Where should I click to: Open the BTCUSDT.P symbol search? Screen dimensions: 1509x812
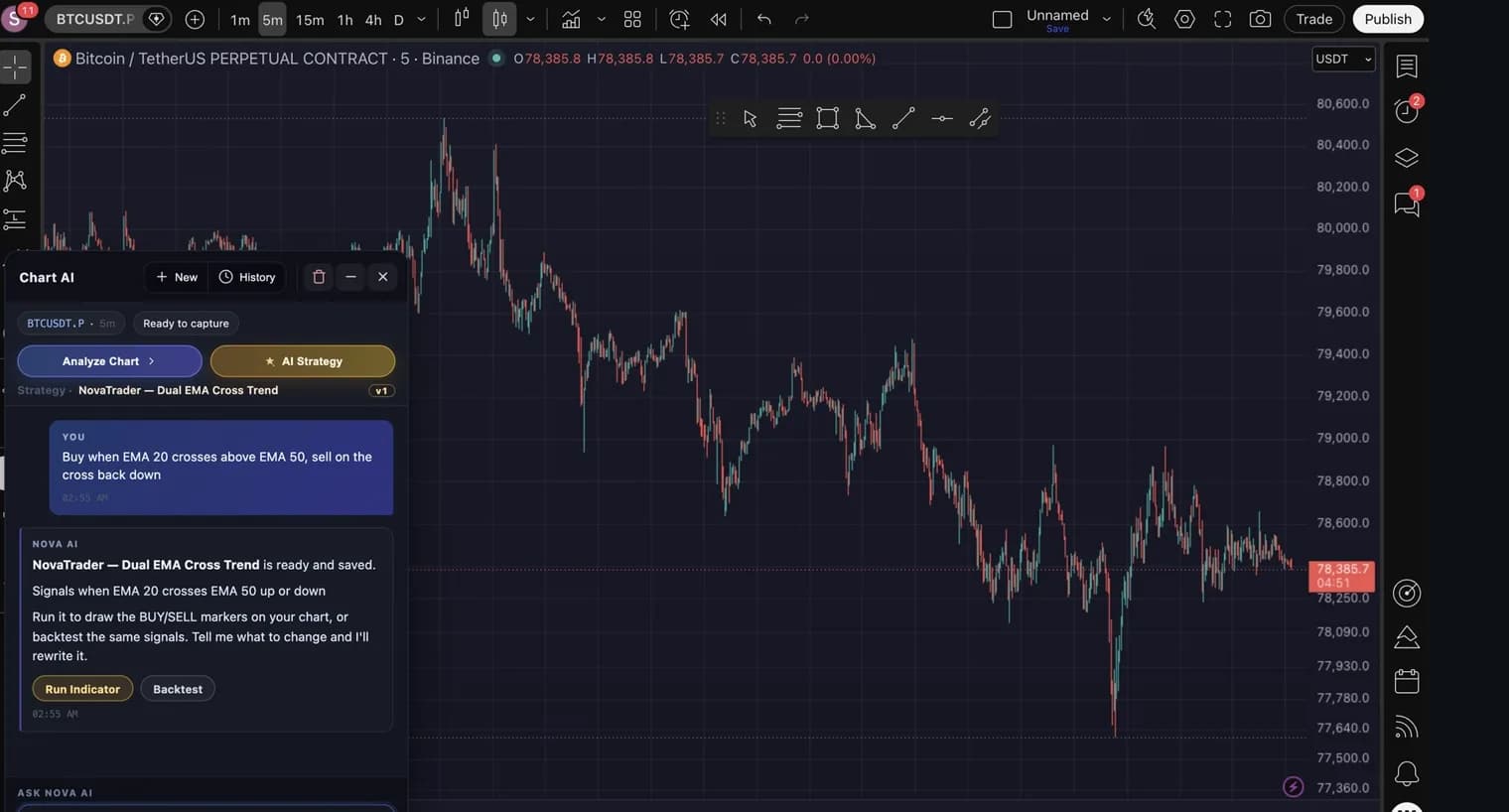pos(94,19)
